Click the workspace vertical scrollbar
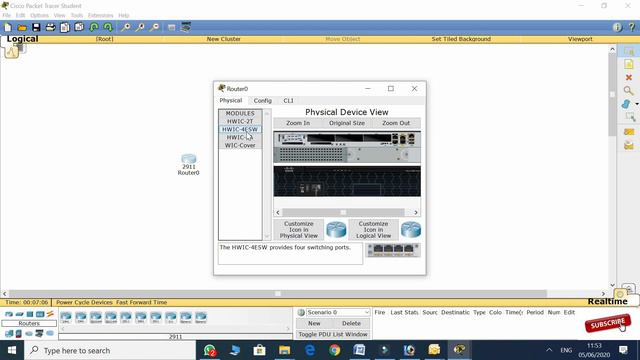Image resolution: width=640 pixels, height=360 pixels. (612, 167)
